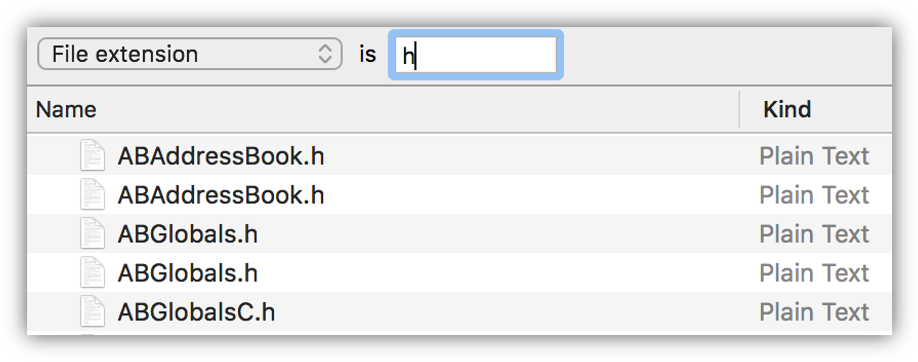Select the second ABAddressBook.h file name
Screen dimensions: 918x362
(221, 195)
